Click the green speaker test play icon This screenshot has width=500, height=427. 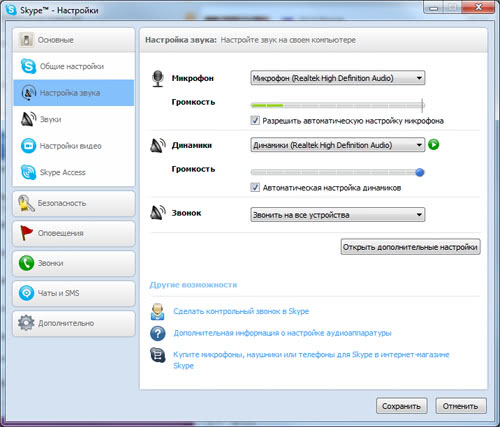coord(433,145)
